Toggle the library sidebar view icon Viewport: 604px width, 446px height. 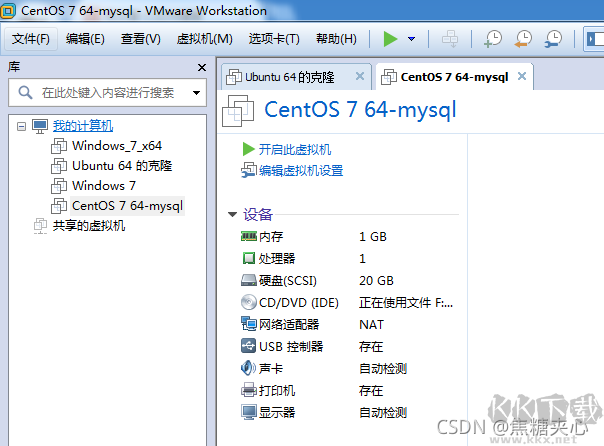click(x=594, y=39)
